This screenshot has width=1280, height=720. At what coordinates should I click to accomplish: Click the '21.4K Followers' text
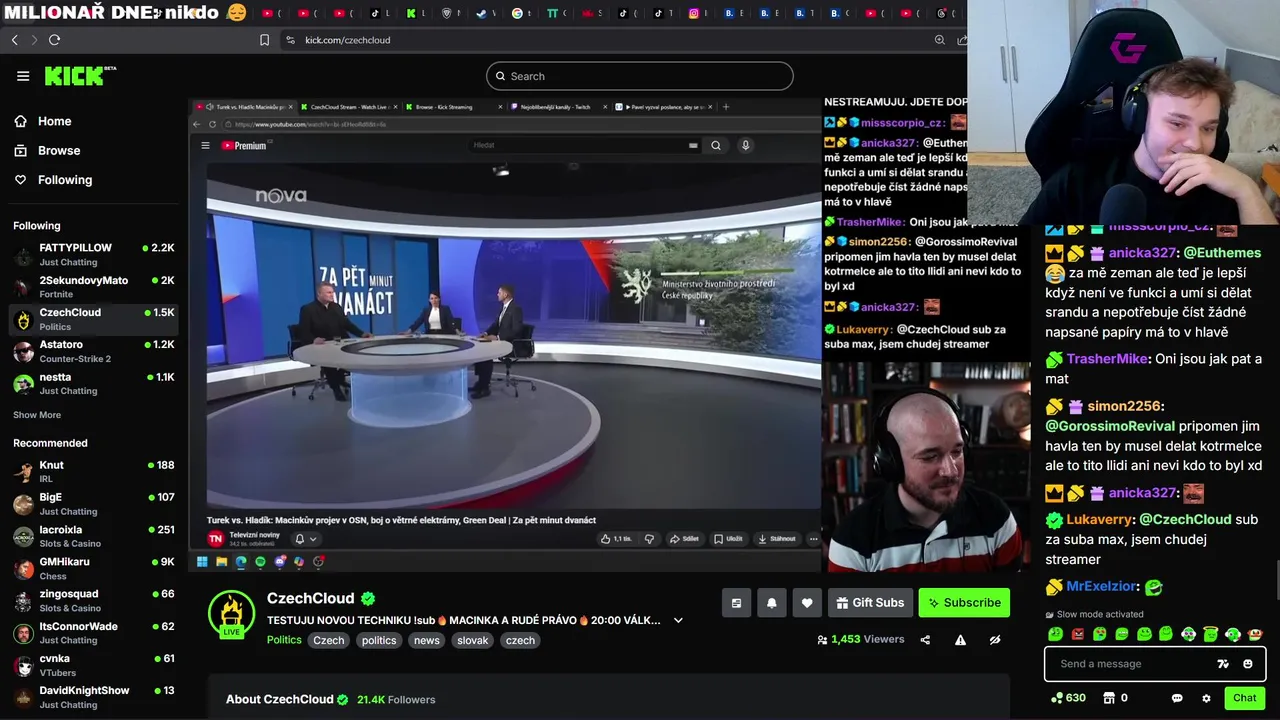click(396, 700)
